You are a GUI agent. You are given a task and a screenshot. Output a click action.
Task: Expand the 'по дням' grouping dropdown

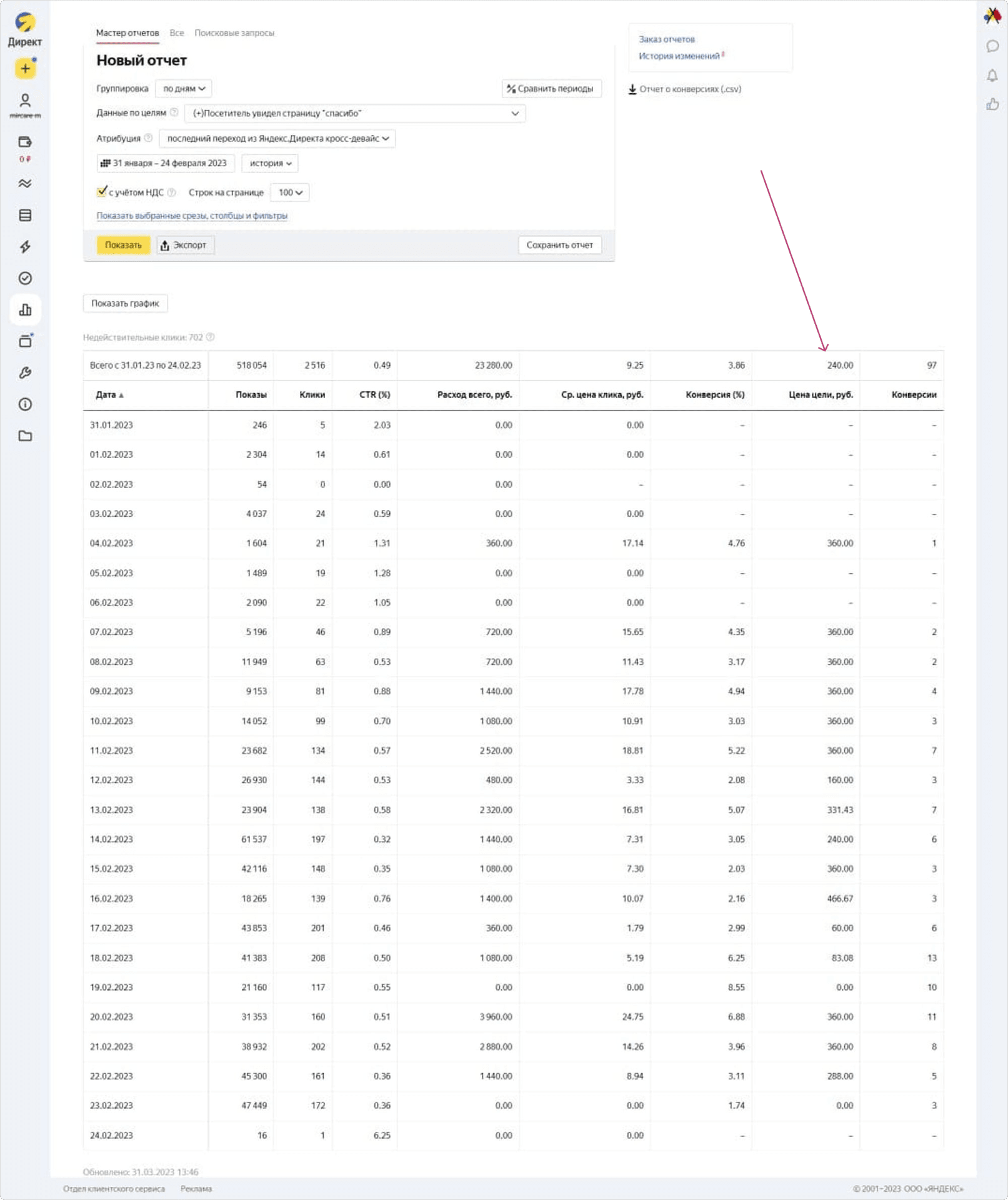tap(184, 89)
